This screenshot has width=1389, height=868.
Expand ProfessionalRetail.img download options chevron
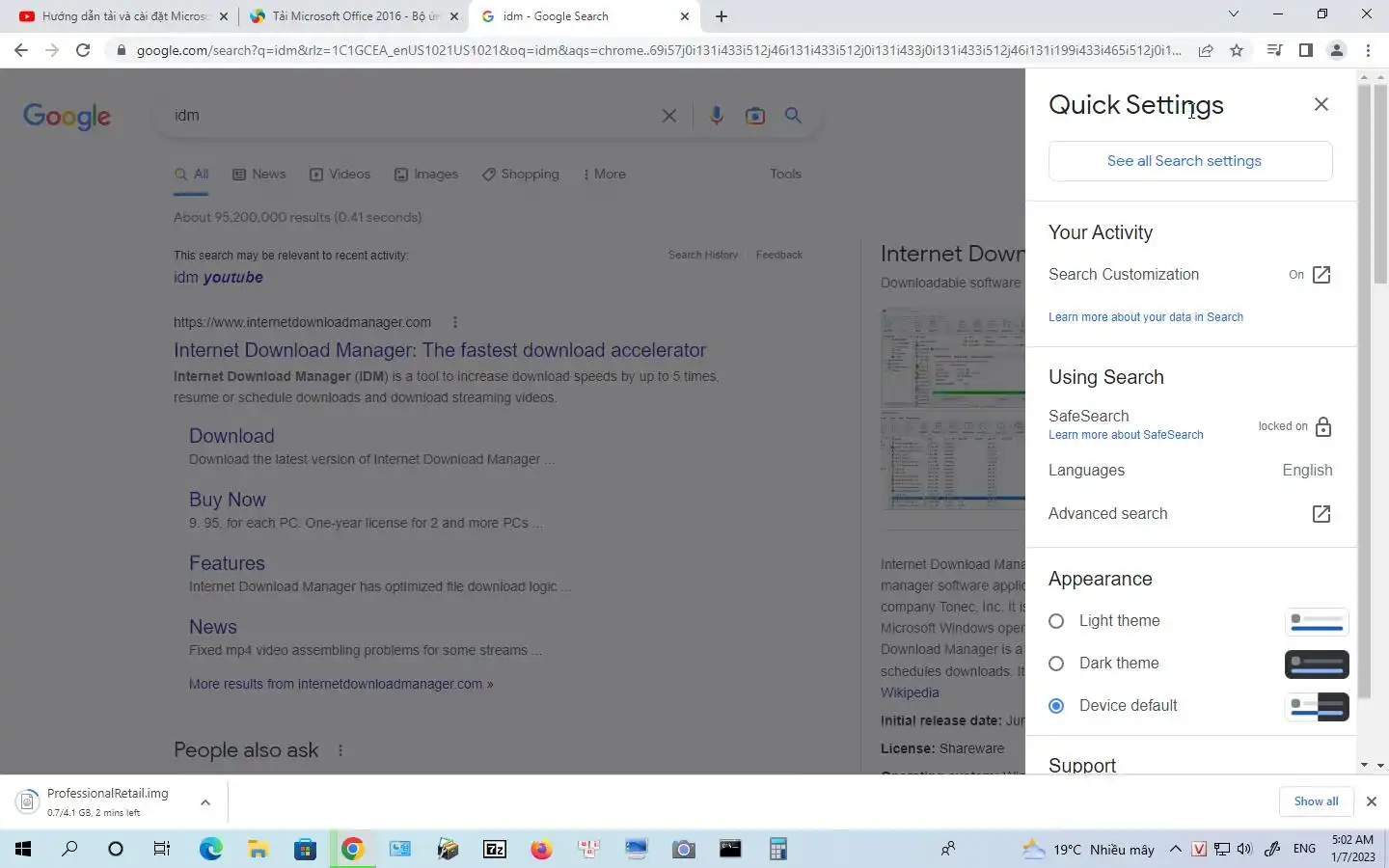pos(205,802)
